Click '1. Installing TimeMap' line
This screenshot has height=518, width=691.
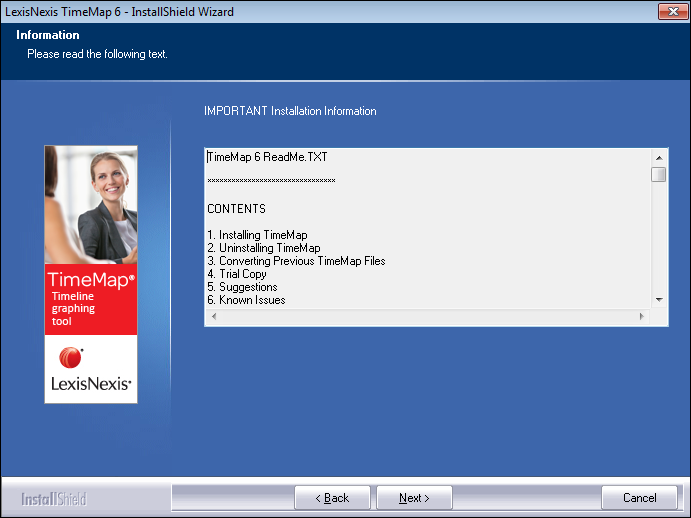(257, 235)
